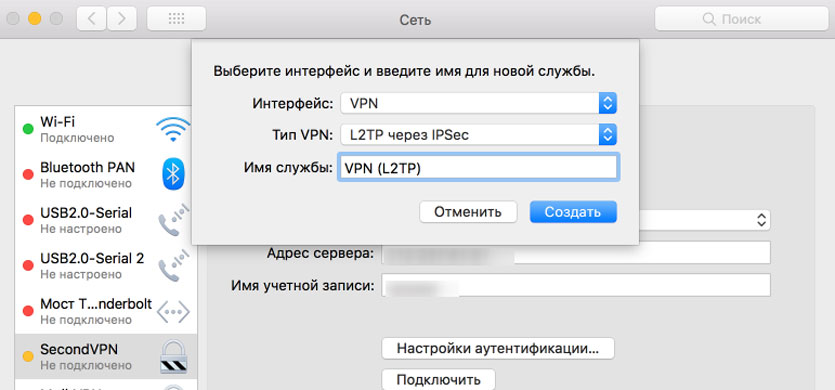Expand the Тип VPN dropdown

[x=479, y=135]
